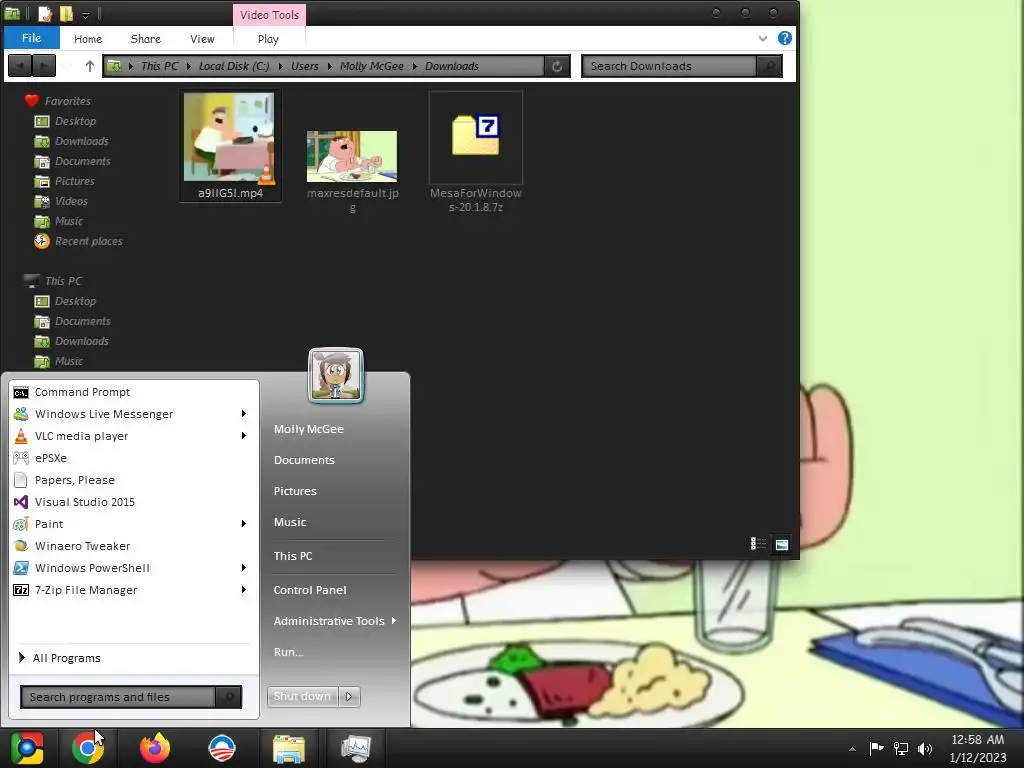Switch to details view layout
The image size is (1024, 768).
(758, 543)
